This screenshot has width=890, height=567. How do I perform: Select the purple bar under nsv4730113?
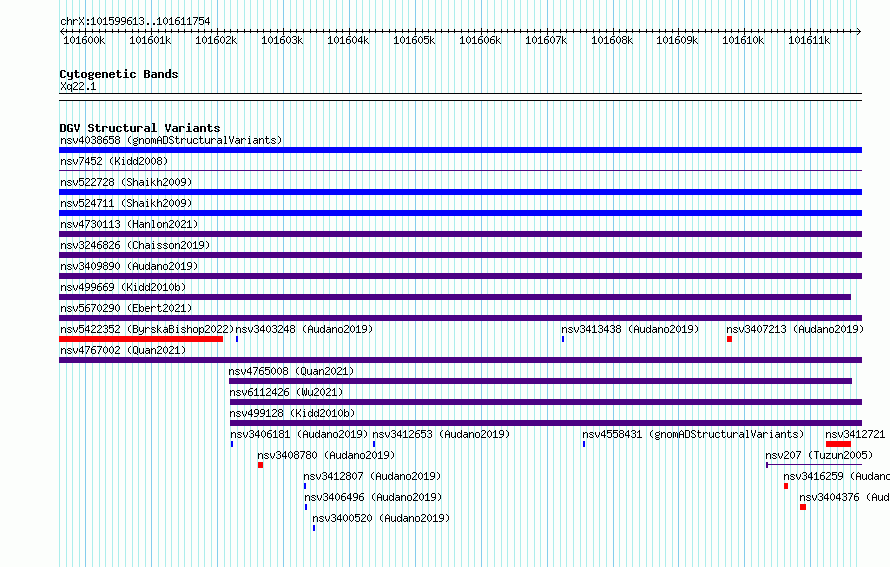pyautogui.click(x=460, y=234)
